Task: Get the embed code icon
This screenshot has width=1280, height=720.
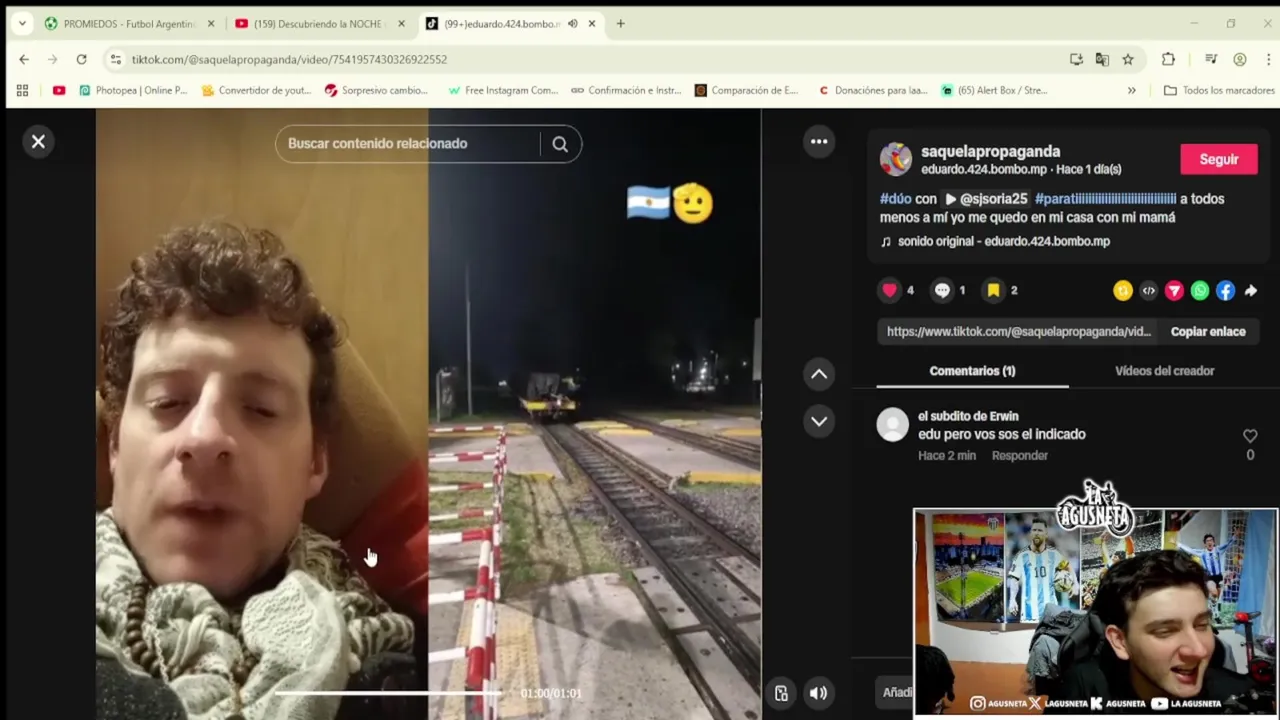Action: tap(1148, 291)
